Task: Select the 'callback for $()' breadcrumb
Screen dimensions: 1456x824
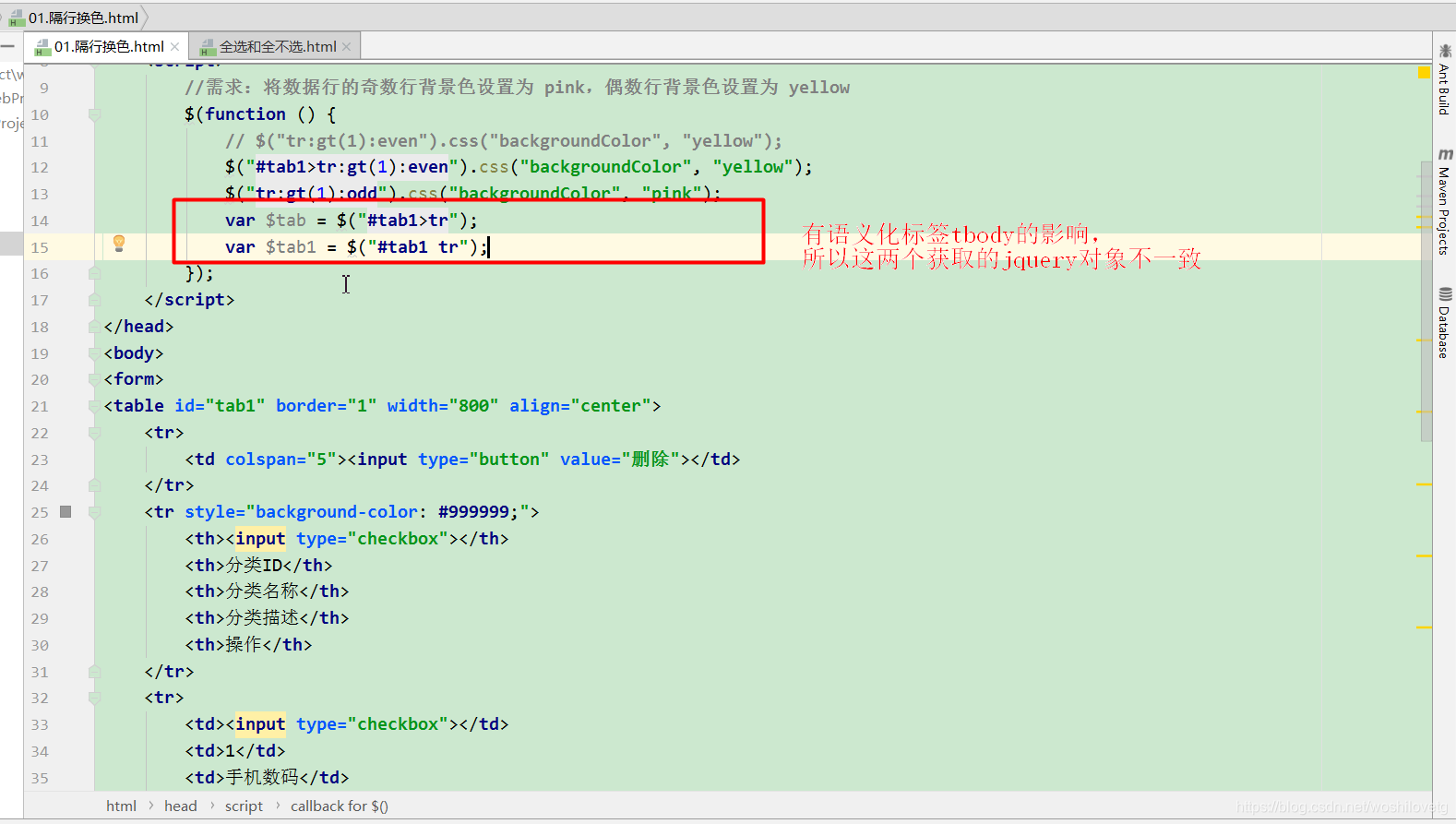Action: click(x=340, y=806)
